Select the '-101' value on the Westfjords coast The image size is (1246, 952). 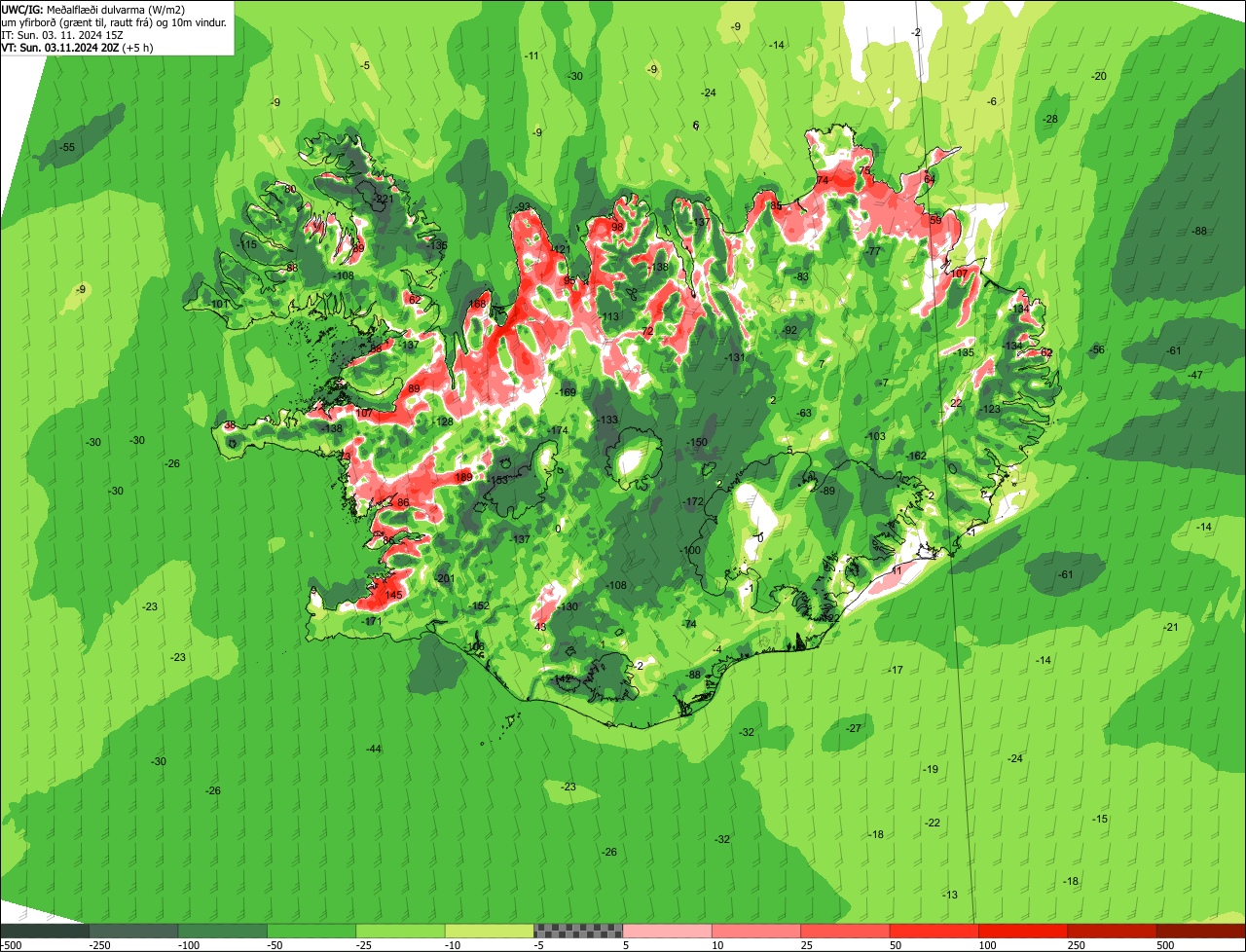click(x=220, y=304)
